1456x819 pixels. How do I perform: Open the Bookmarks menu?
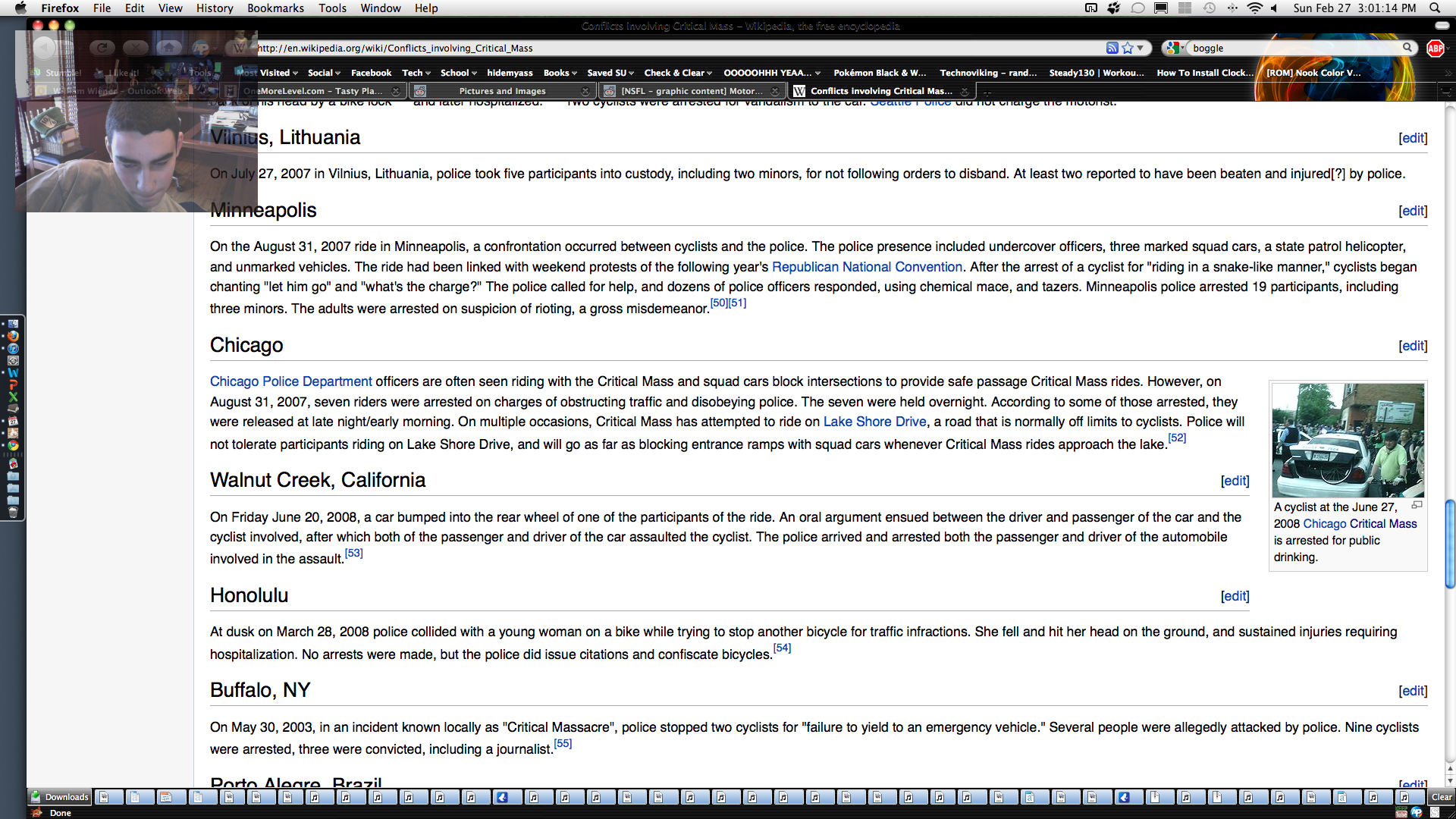[x=275, y=8]
